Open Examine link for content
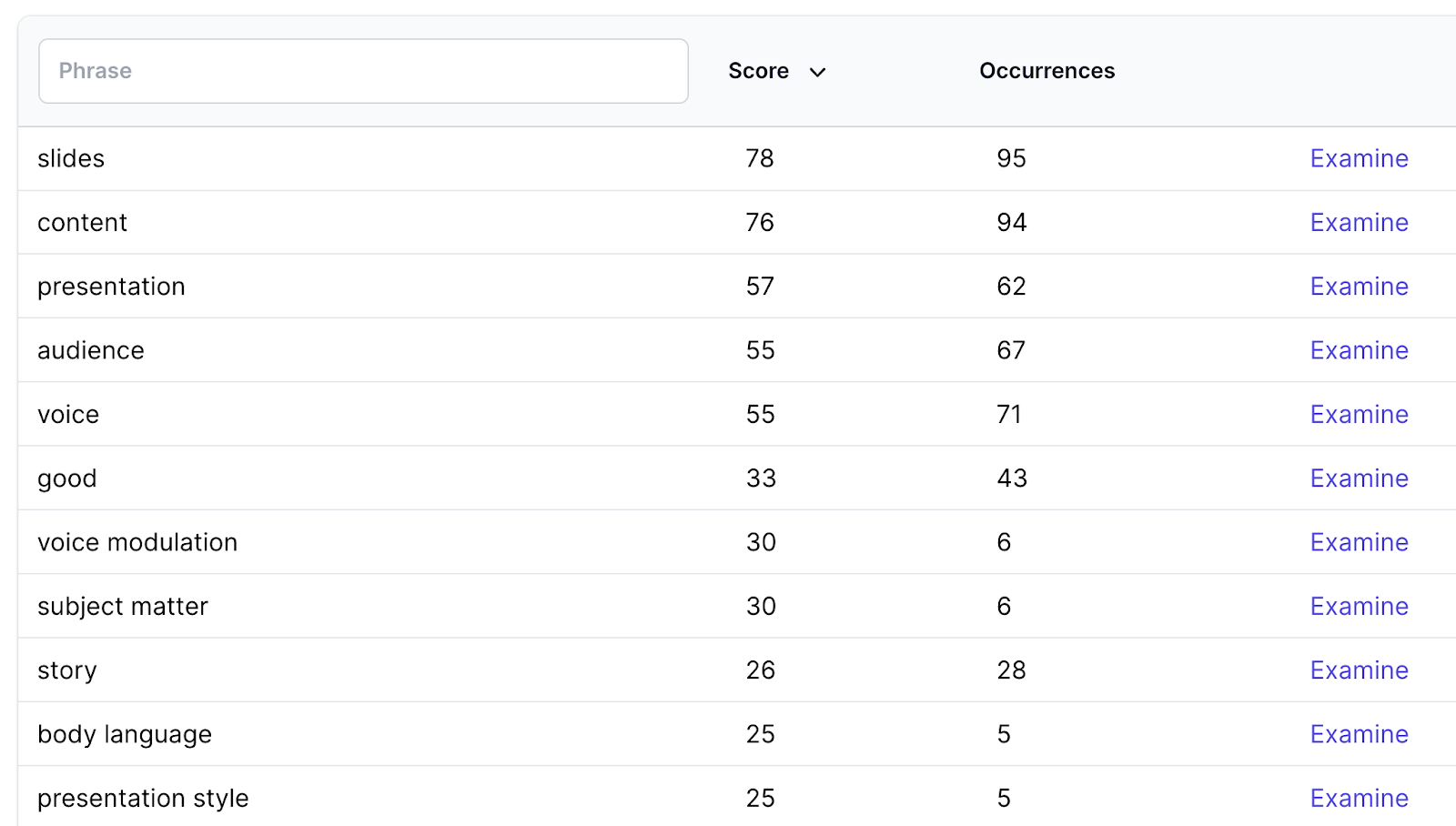This screenshot has width=1456, height=826. pos(1359,222)
